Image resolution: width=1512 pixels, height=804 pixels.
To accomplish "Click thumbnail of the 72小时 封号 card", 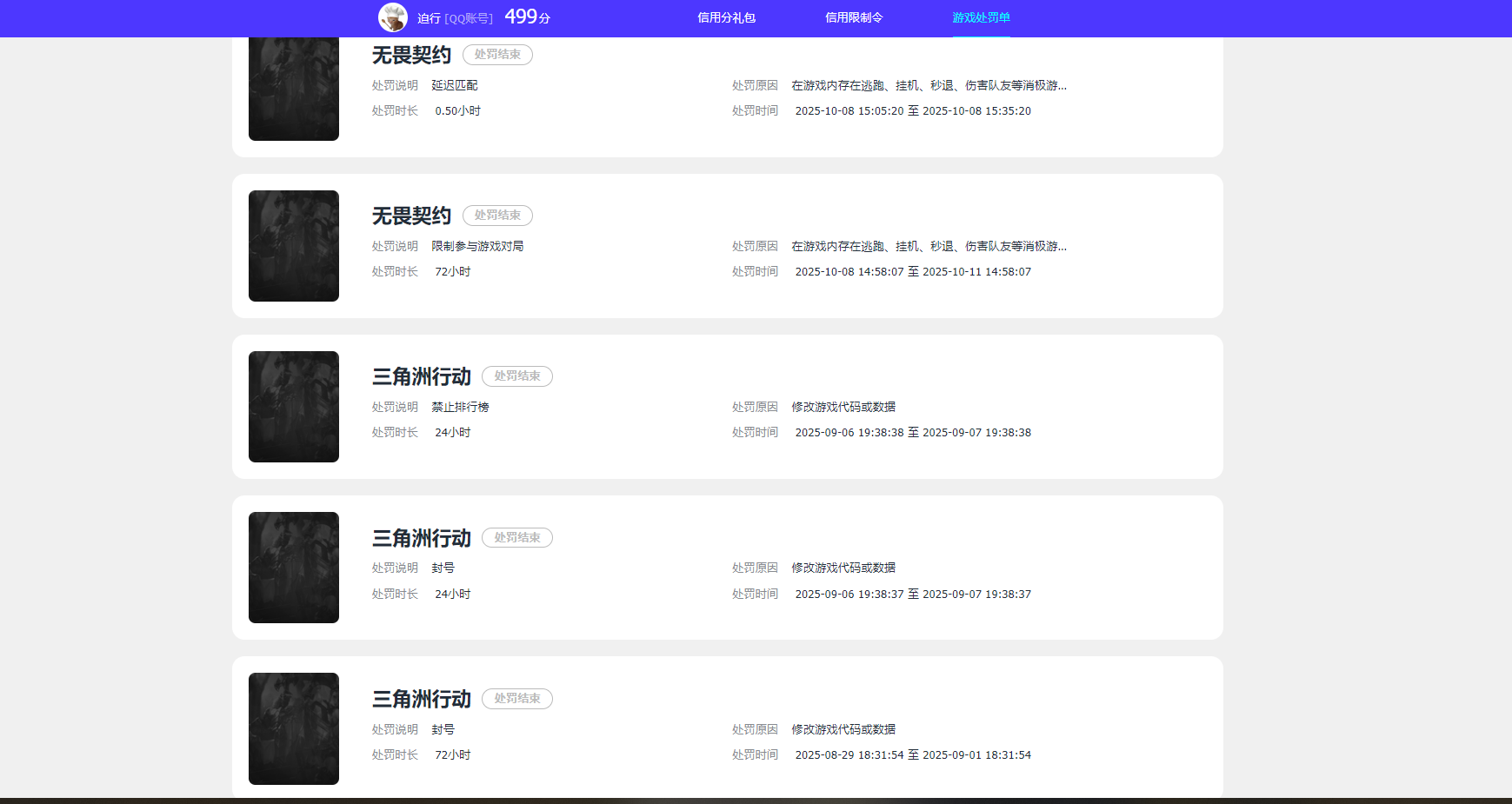I will coord(294,728).
